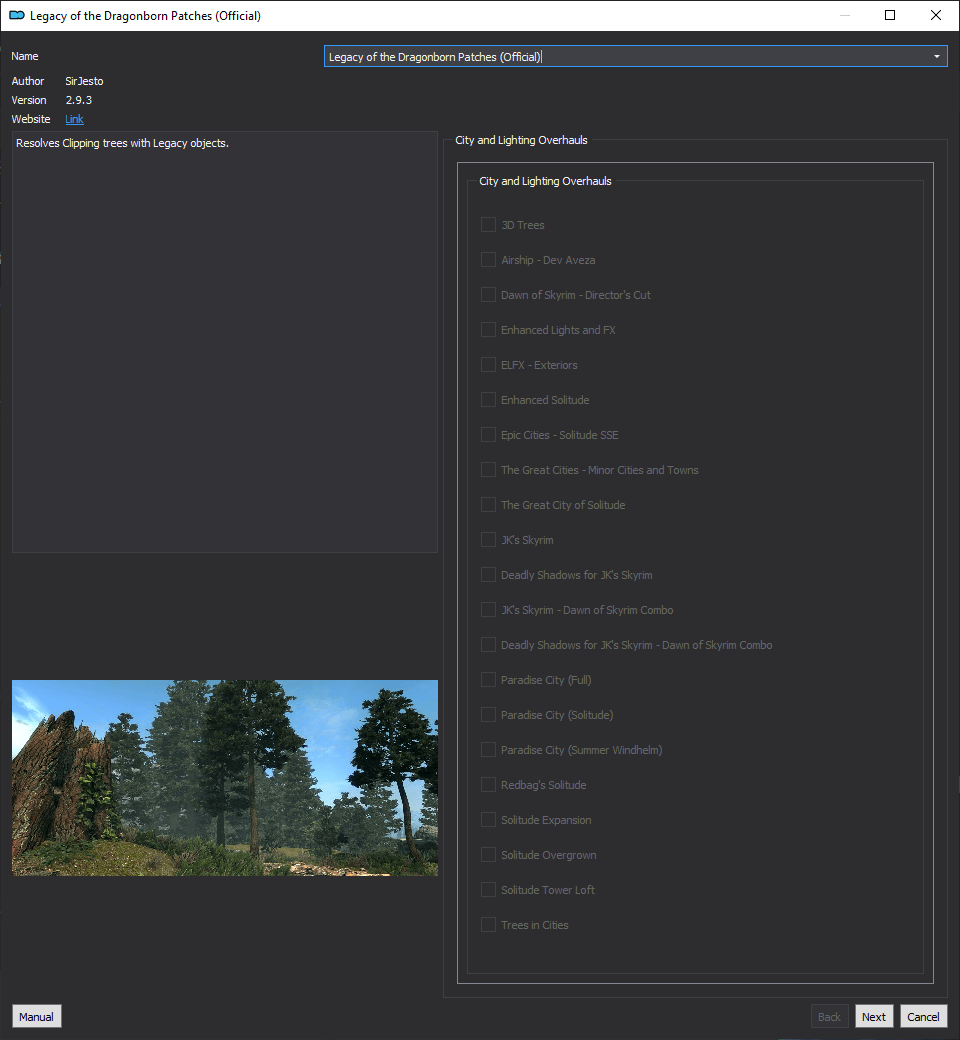The height and width of the screenshot is (1040, 960).
Task: Toggle the Trees in Cities checkbox
Action: click(488, 925)
